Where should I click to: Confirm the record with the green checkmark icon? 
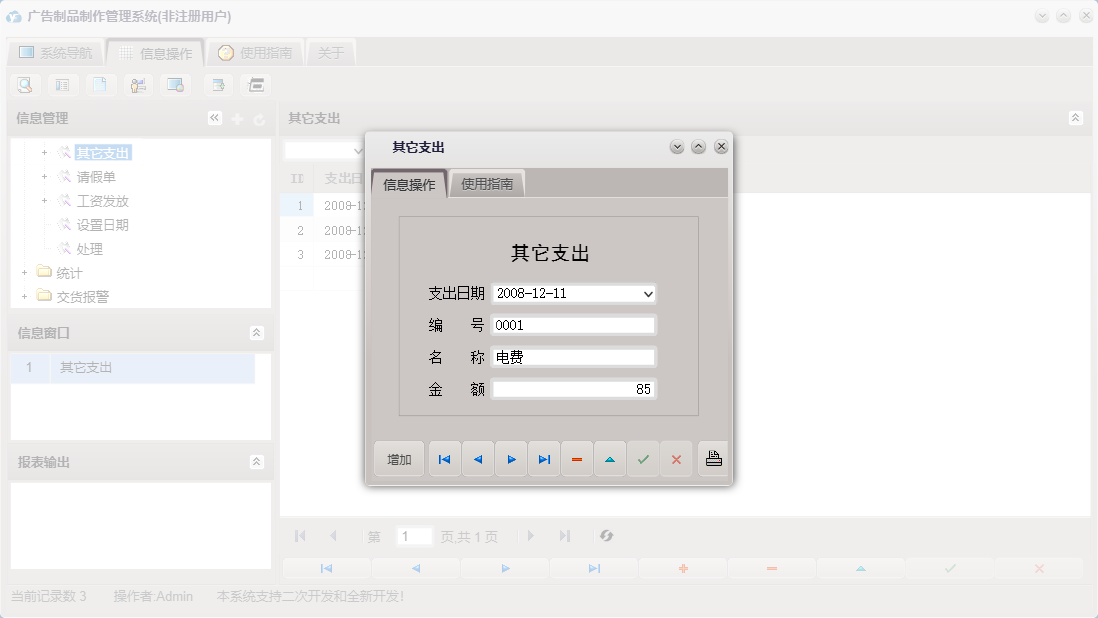pos(644,459)
